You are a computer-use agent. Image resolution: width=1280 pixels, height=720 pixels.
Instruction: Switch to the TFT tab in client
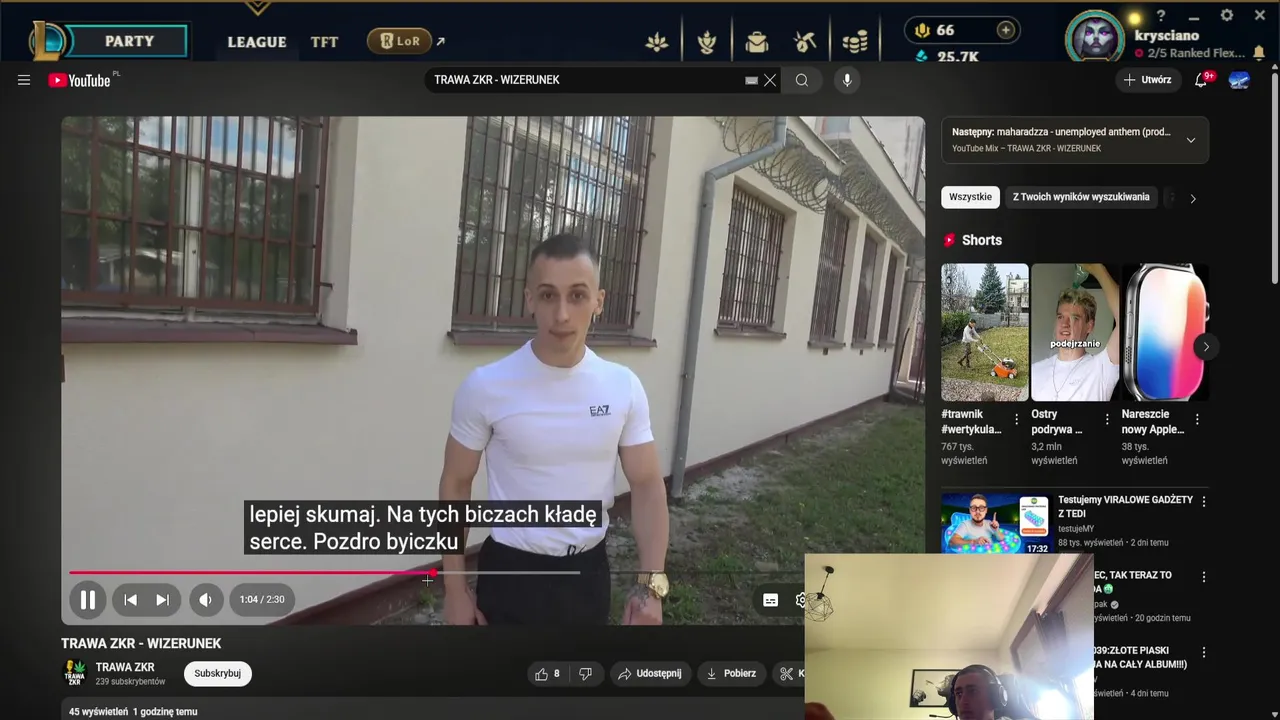coord(324,42)
